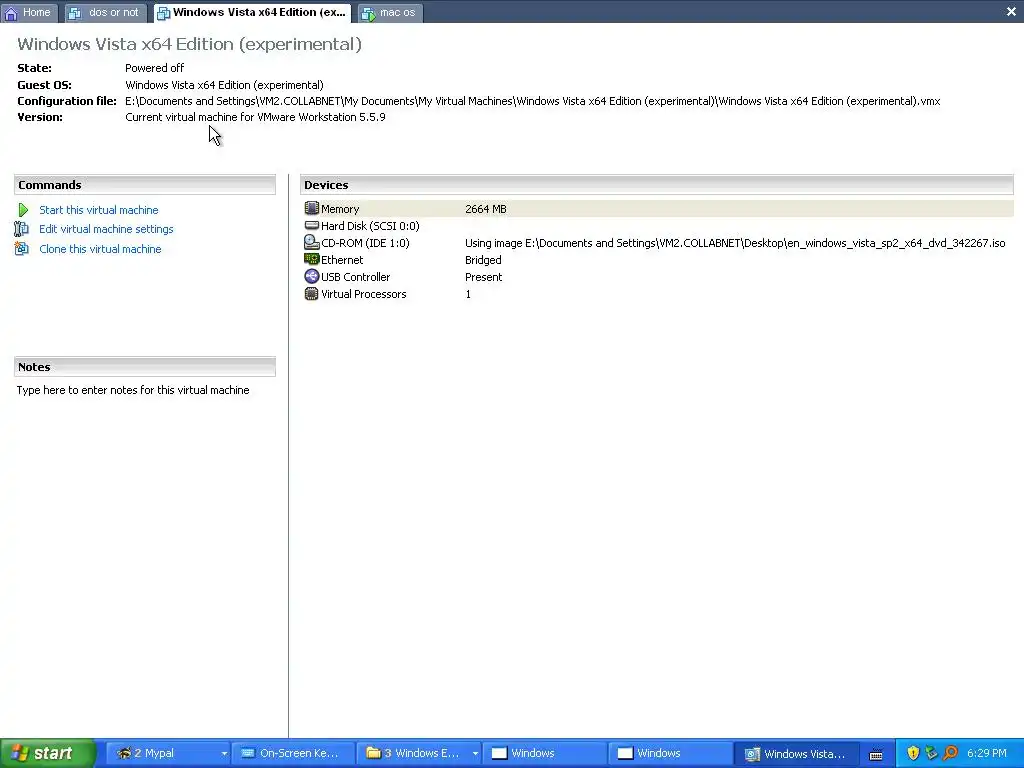1024x768 pixels.
Task: Select the Memory device label
Action: pos(340,209)
